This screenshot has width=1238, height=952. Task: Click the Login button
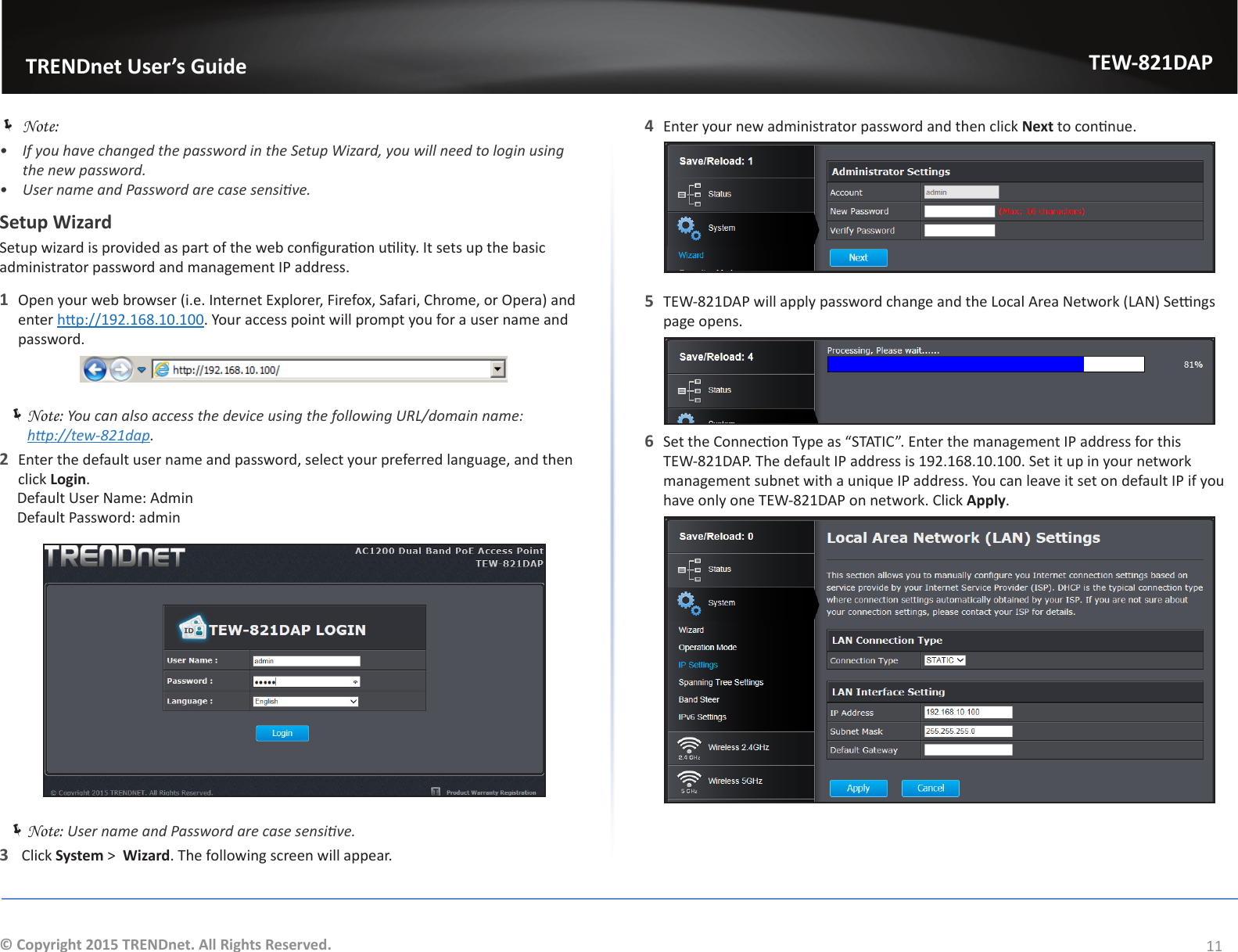coord(282,733)
